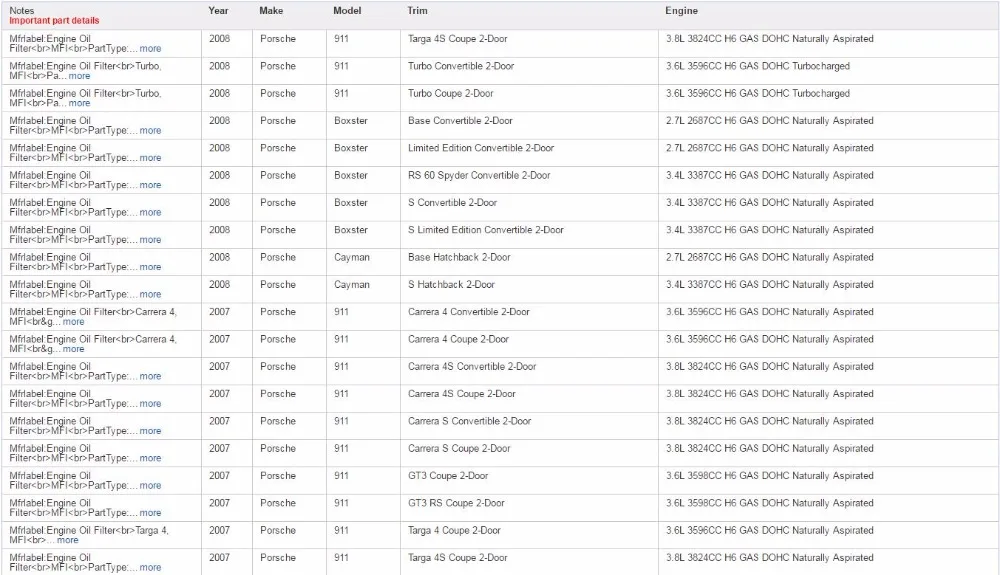Select 'GT3 RS Coupe 2-Door' trim cell
The height and width of the screenshot is (575, 1000).
tap(456, 504)
